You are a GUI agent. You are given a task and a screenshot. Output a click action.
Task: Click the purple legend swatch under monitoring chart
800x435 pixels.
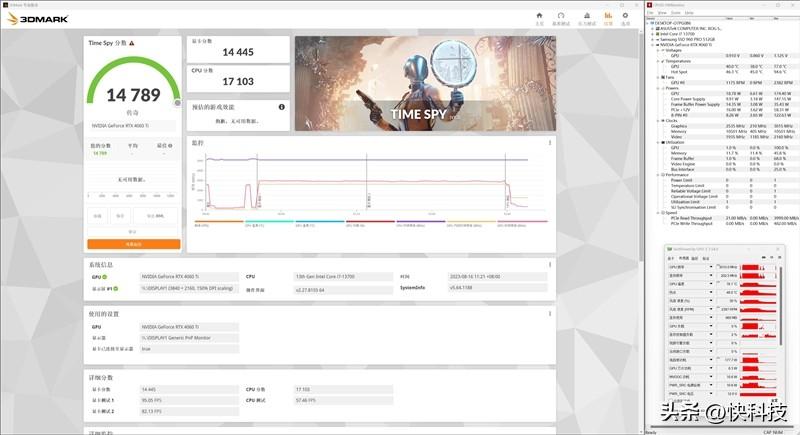tap(421, 221)
